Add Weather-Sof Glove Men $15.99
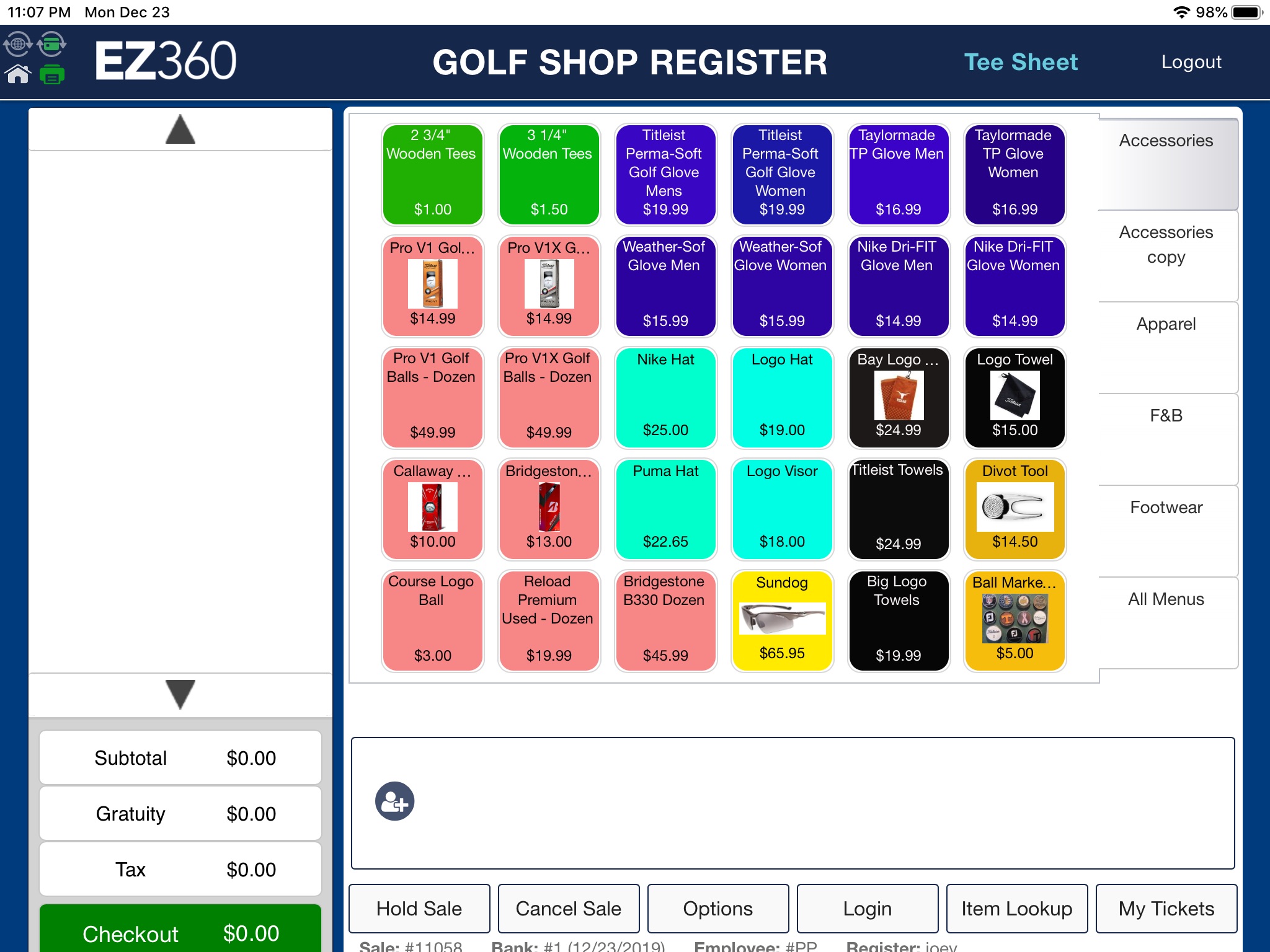Screen dimensions: 1270x952 (x=665, y=286)
